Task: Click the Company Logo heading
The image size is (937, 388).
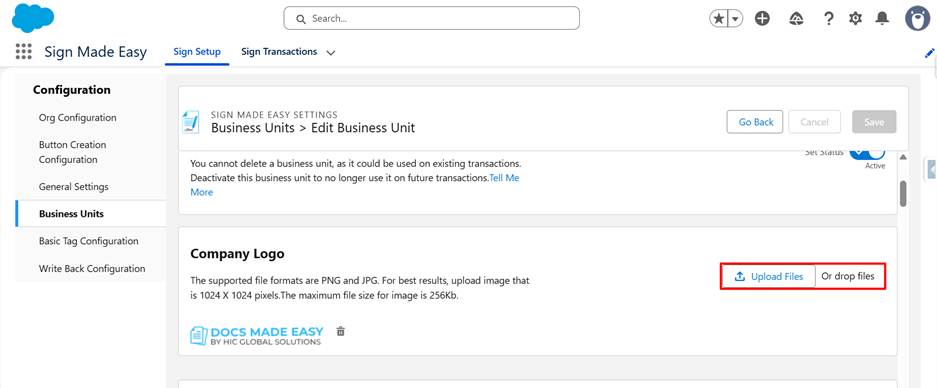Action: click(x=237, y=253)
